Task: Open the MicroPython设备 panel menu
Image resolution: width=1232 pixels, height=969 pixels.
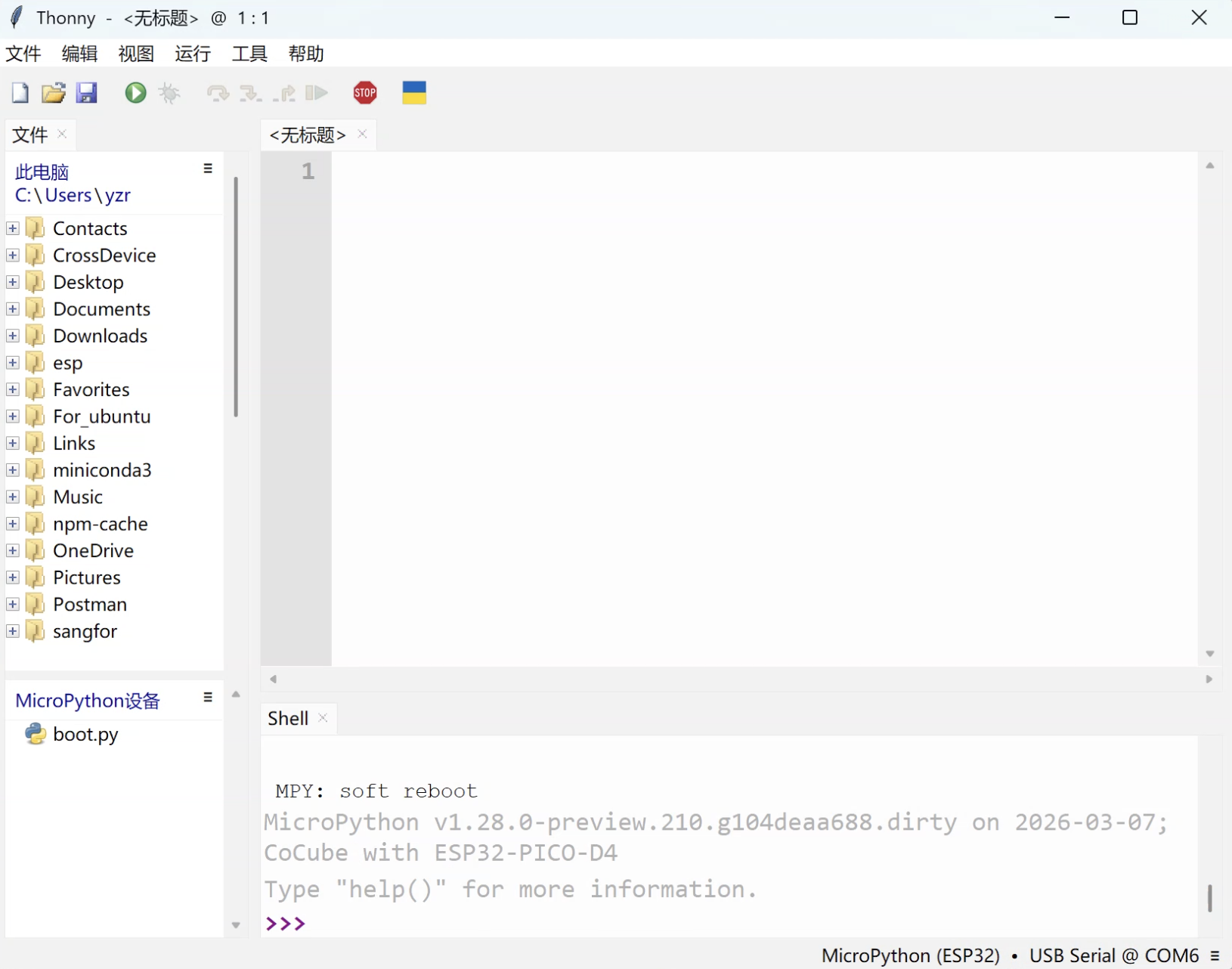Action: (207, 697)
